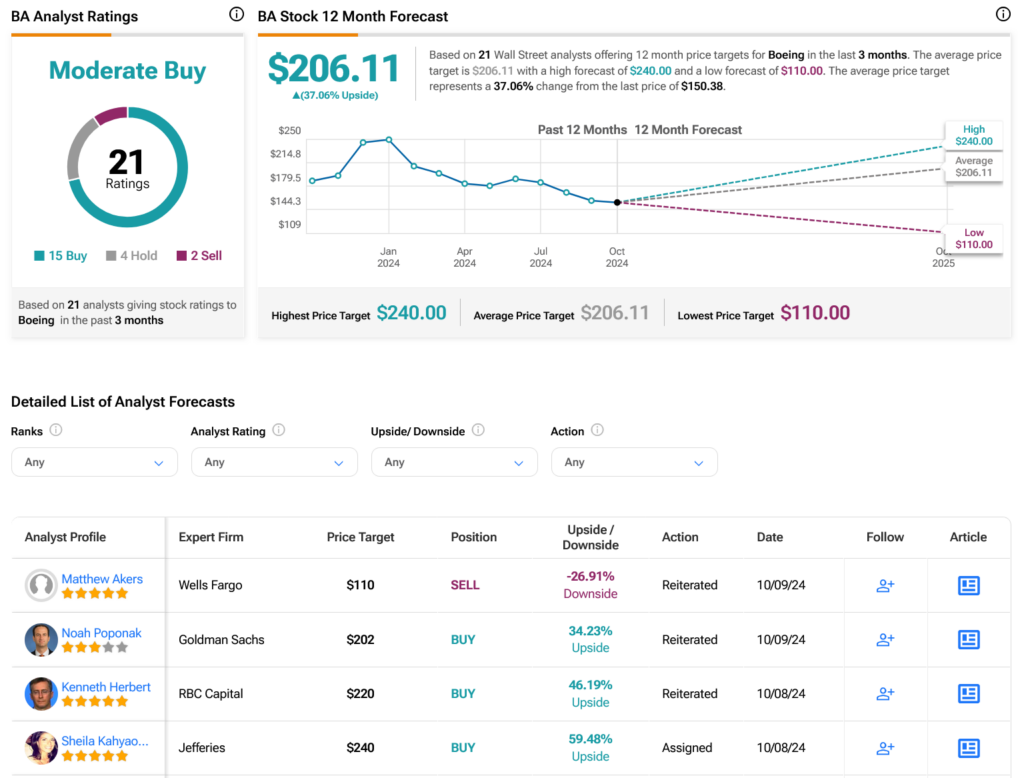Click info icon next to Ranks filter

point(56,430)
